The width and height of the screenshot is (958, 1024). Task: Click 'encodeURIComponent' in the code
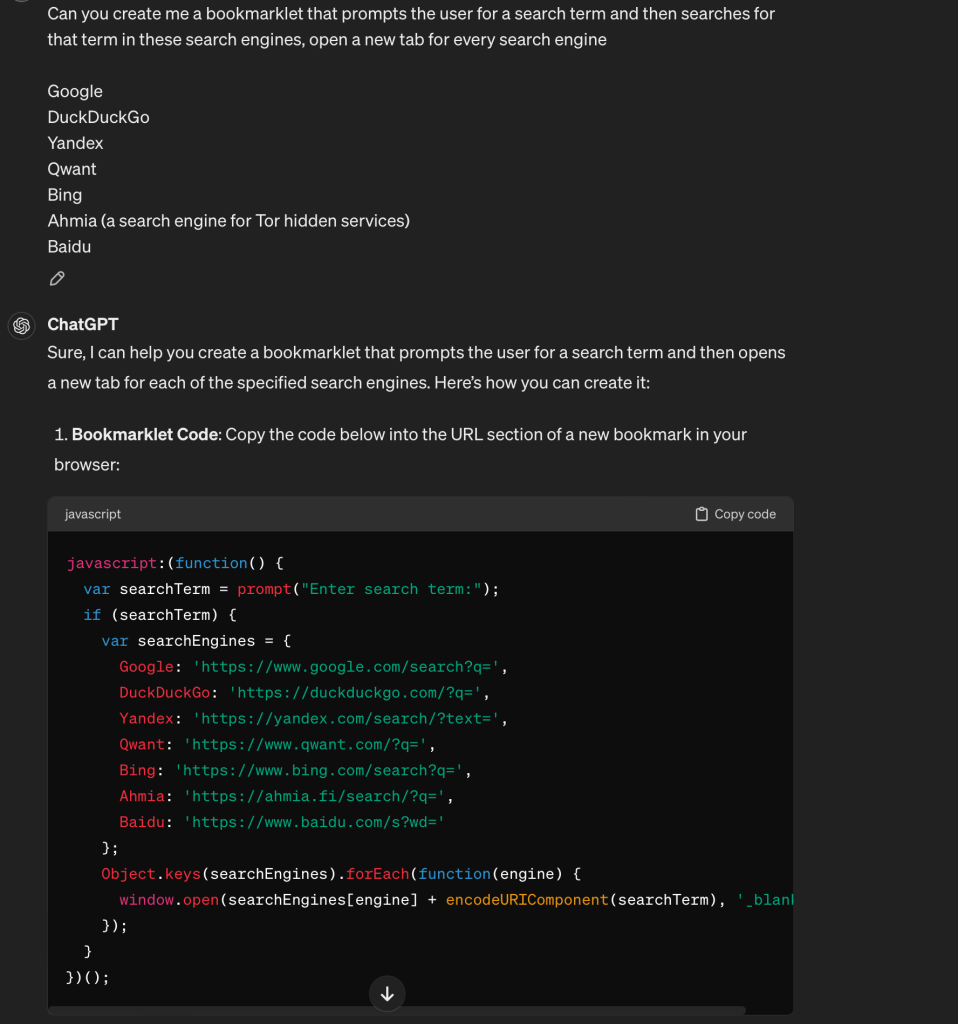pos(527,900)
